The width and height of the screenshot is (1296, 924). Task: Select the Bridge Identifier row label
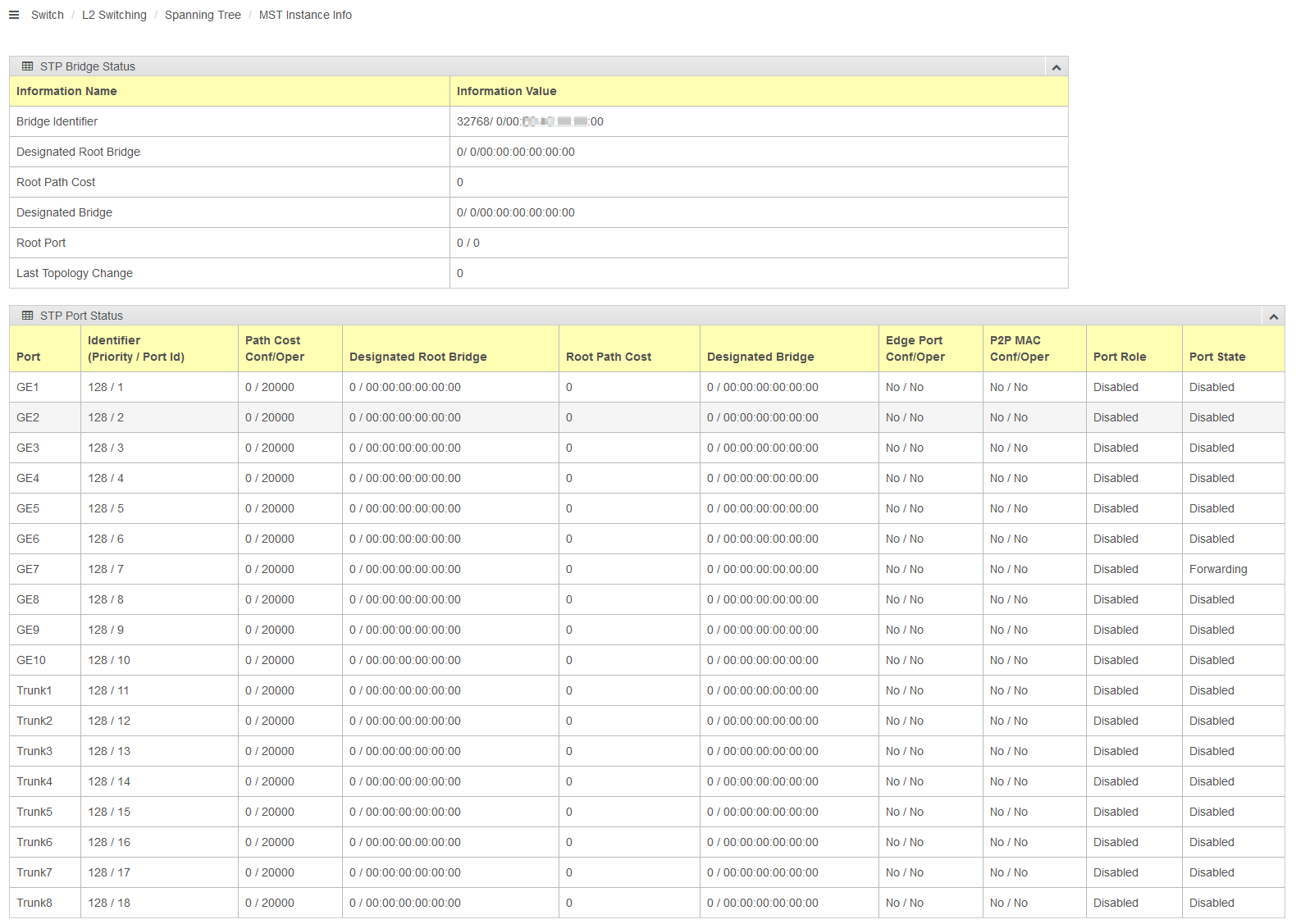click(57, 121)
